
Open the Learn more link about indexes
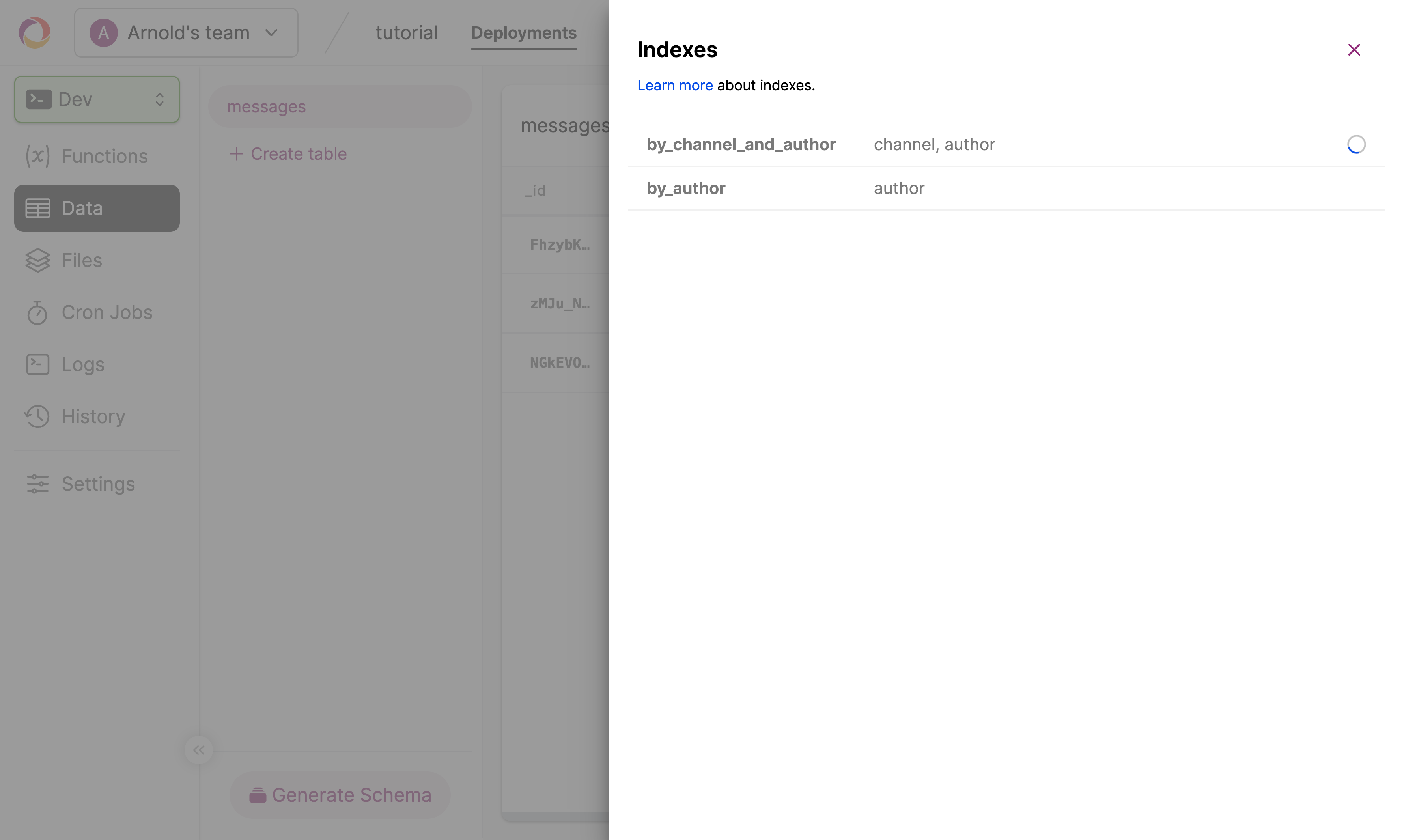[x=674, y=86]
